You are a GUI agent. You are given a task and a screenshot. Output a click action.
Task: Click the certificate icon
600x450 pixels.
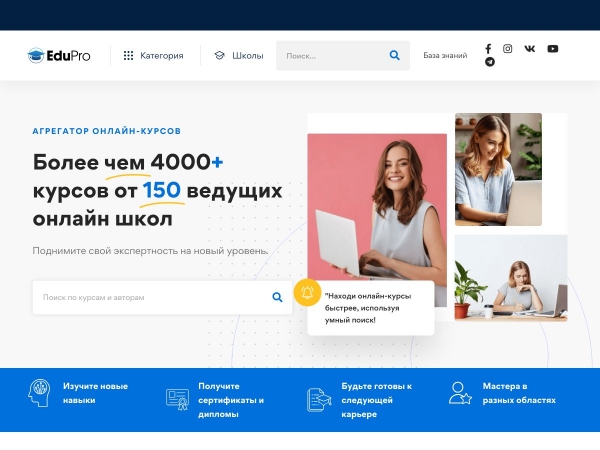[x=178, y=399]
